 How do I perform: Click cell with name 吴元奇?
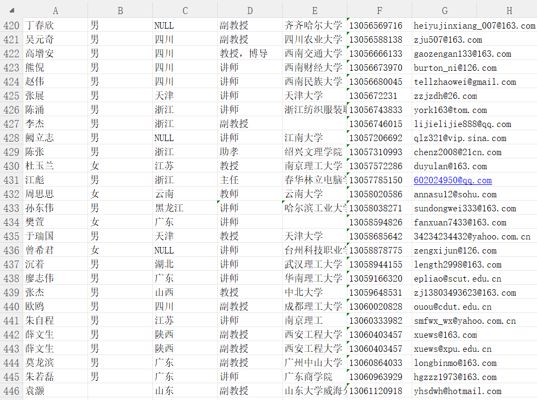(40, 39)
